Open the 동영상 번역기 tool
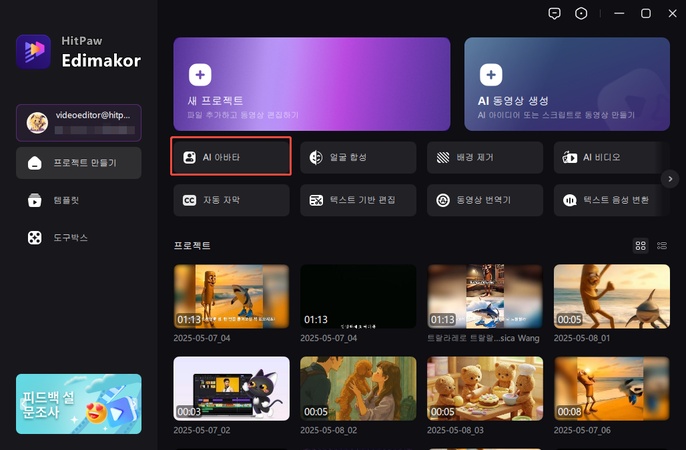This screenshot has width=686, height=450. click(485, 200)
